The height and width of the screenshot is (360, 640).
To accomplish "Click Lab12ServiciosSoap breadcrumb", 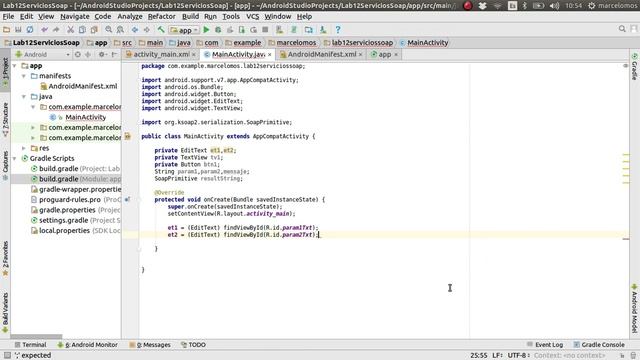I will coord(42,42).
